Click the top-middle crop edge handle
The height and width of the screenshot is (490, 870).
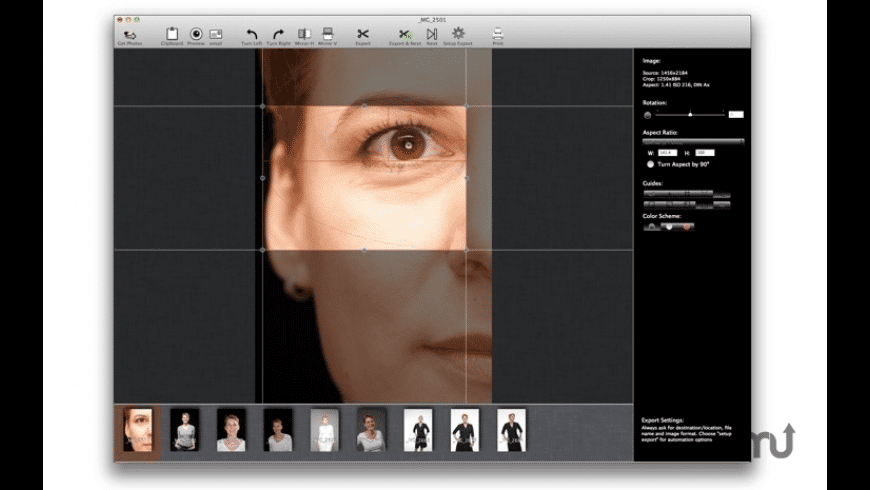tap(365, 106)
